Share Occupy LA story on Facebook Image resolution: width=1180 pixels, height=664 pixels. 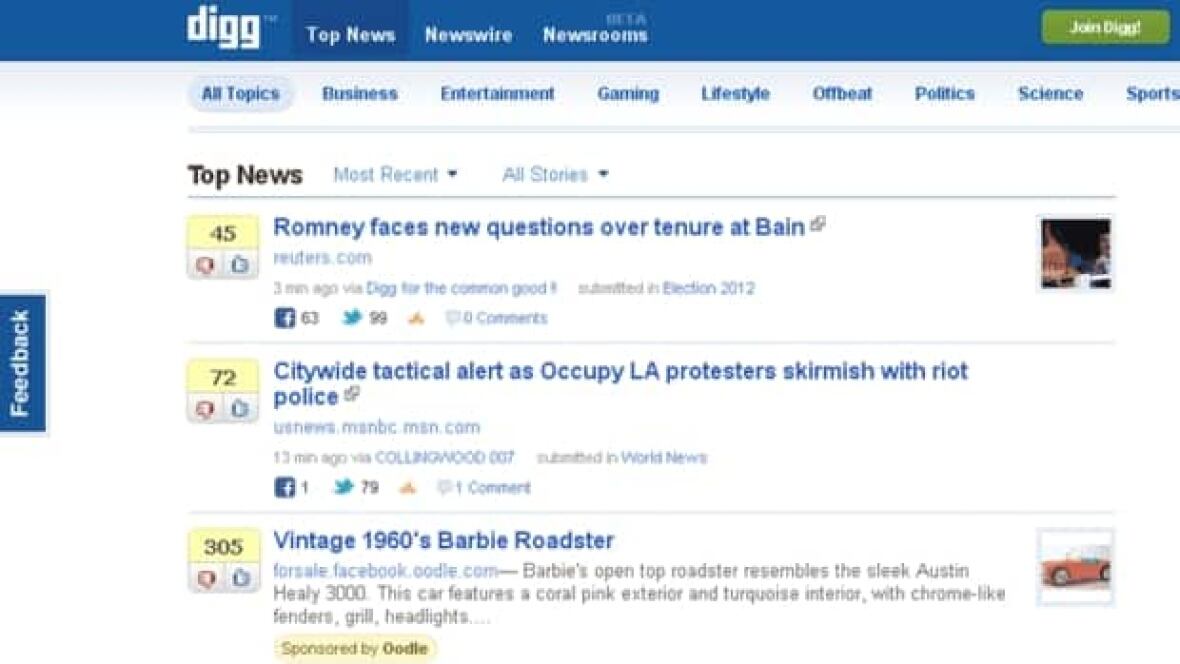click(x=285, y=488)
